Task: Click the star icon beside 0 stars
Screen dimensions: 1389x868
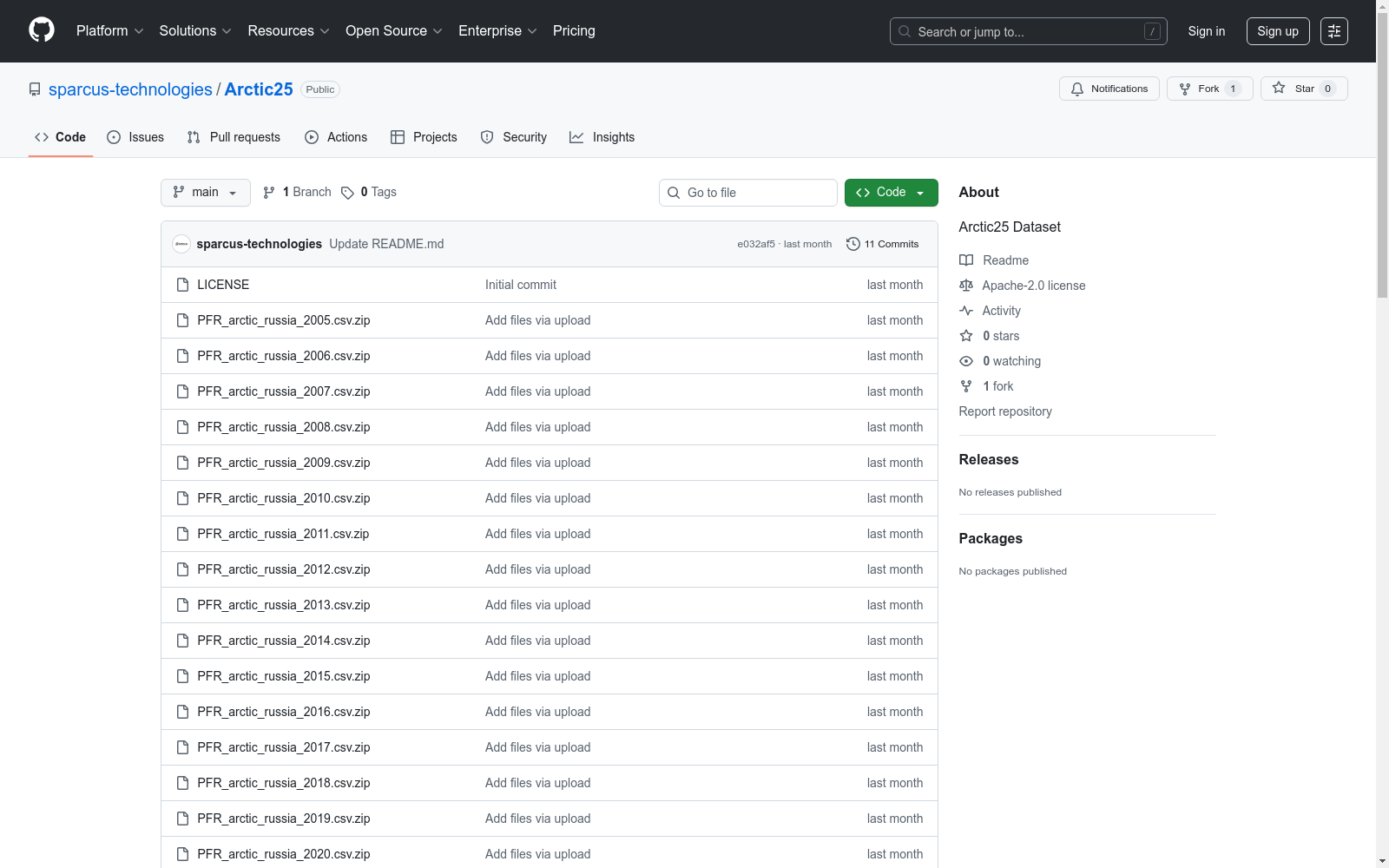Action: [966, 336]
